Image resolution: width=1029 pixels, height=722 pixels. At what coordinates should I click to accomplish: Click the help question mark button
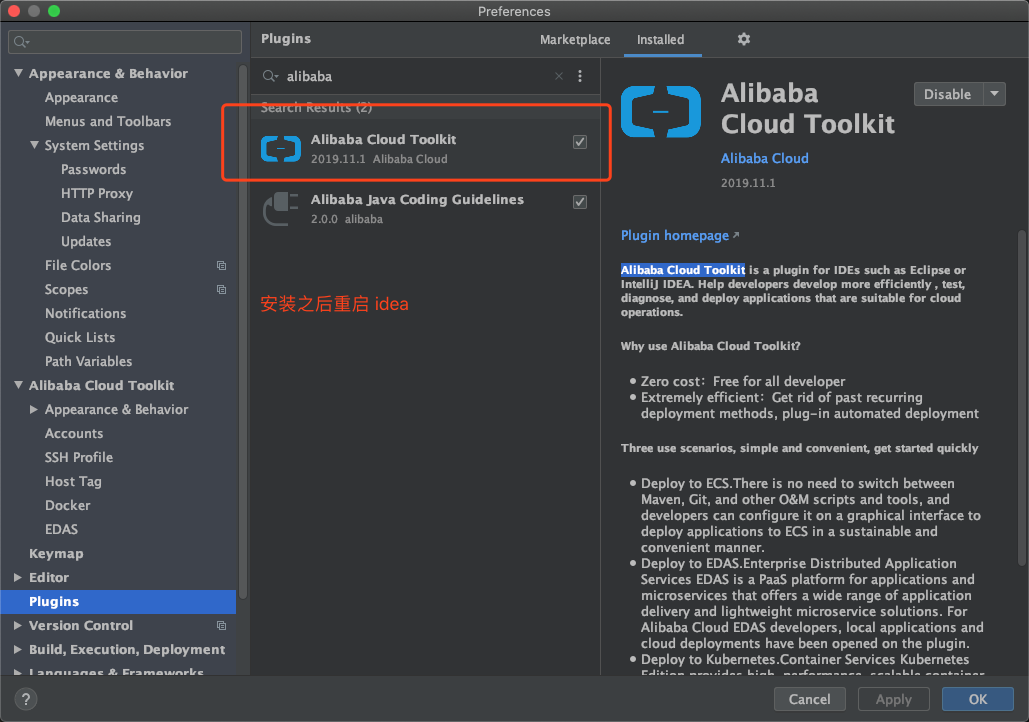[x=27, y=699]
